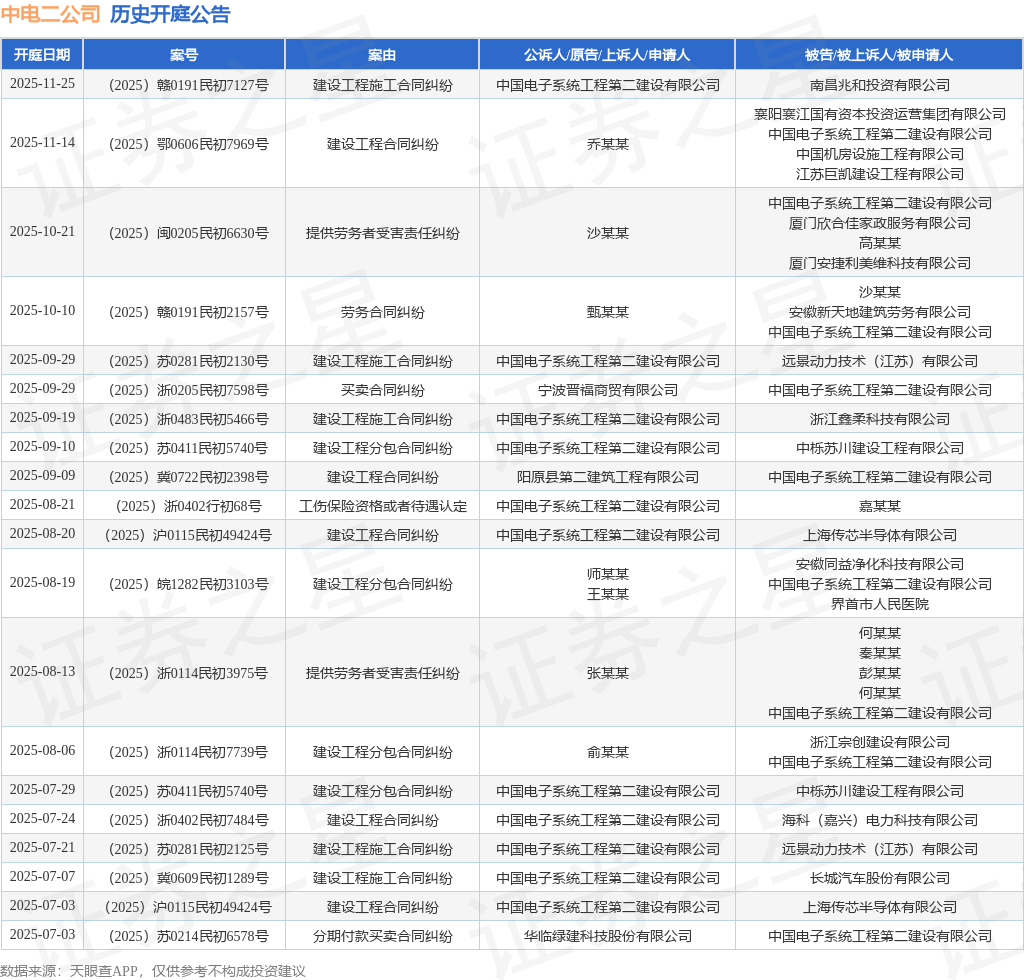Viewport: 1024px width, 980px height.
Task: Click plaintiff 乔某某
Action: point(607,144)
